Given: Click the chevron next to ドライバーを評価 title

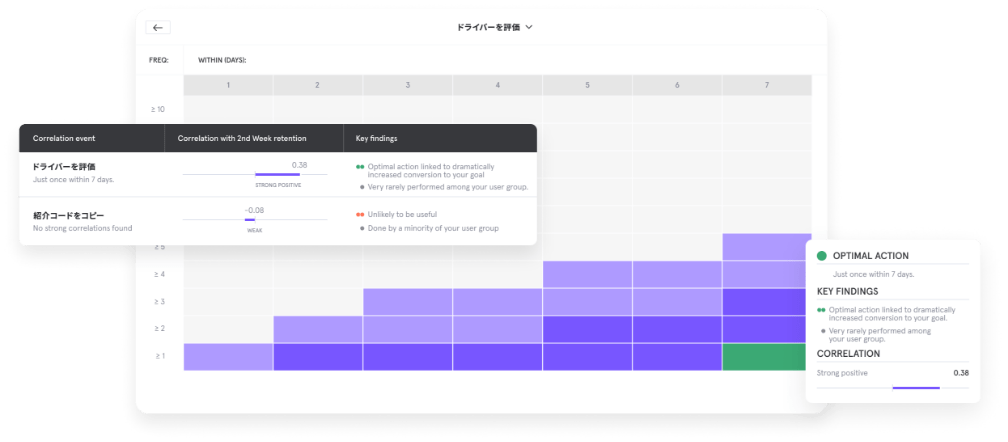Looking at the screenshot, I should [x=528, y=28].
